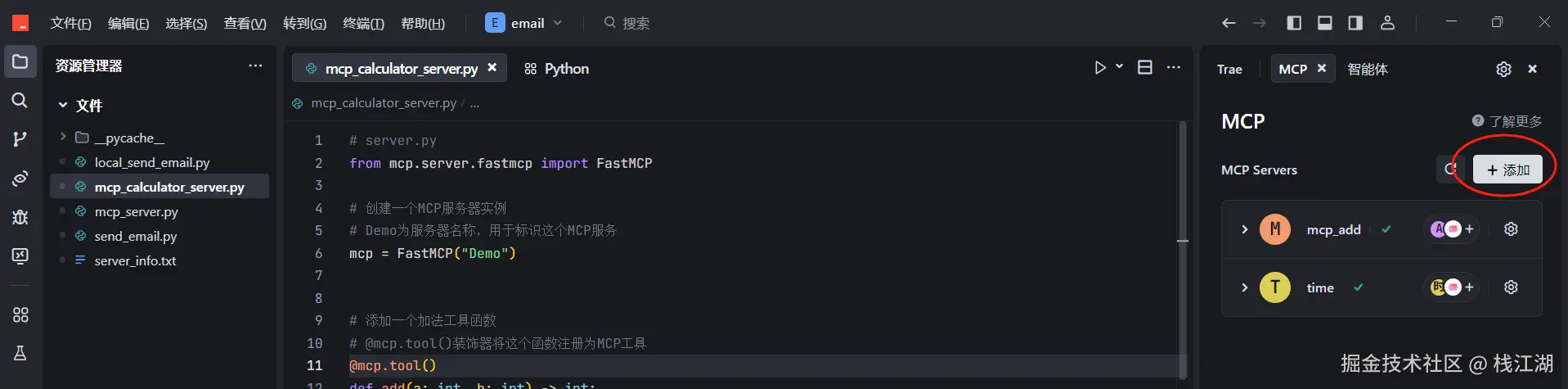Open the Source Control view icon
This screenshot has width=1568, height=389.
pyautogui.click(x=20, y=139)
